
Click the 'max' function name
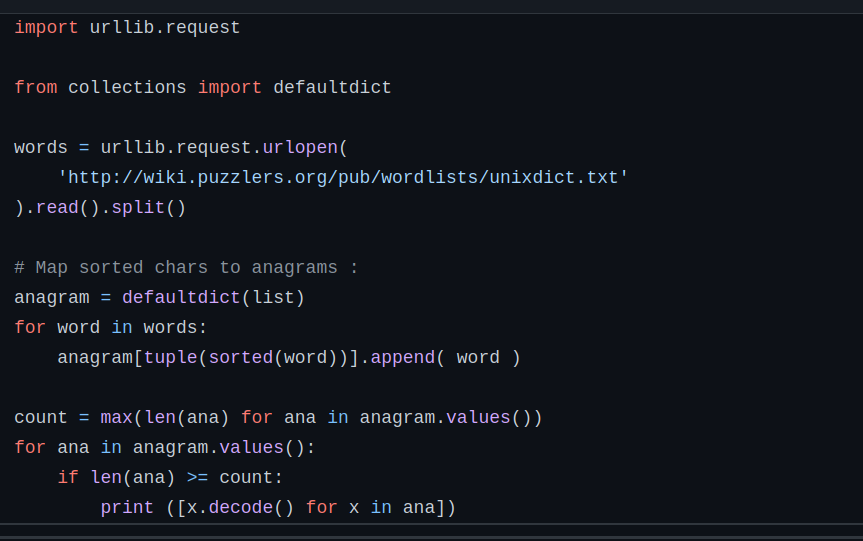[x=116, y=418]
